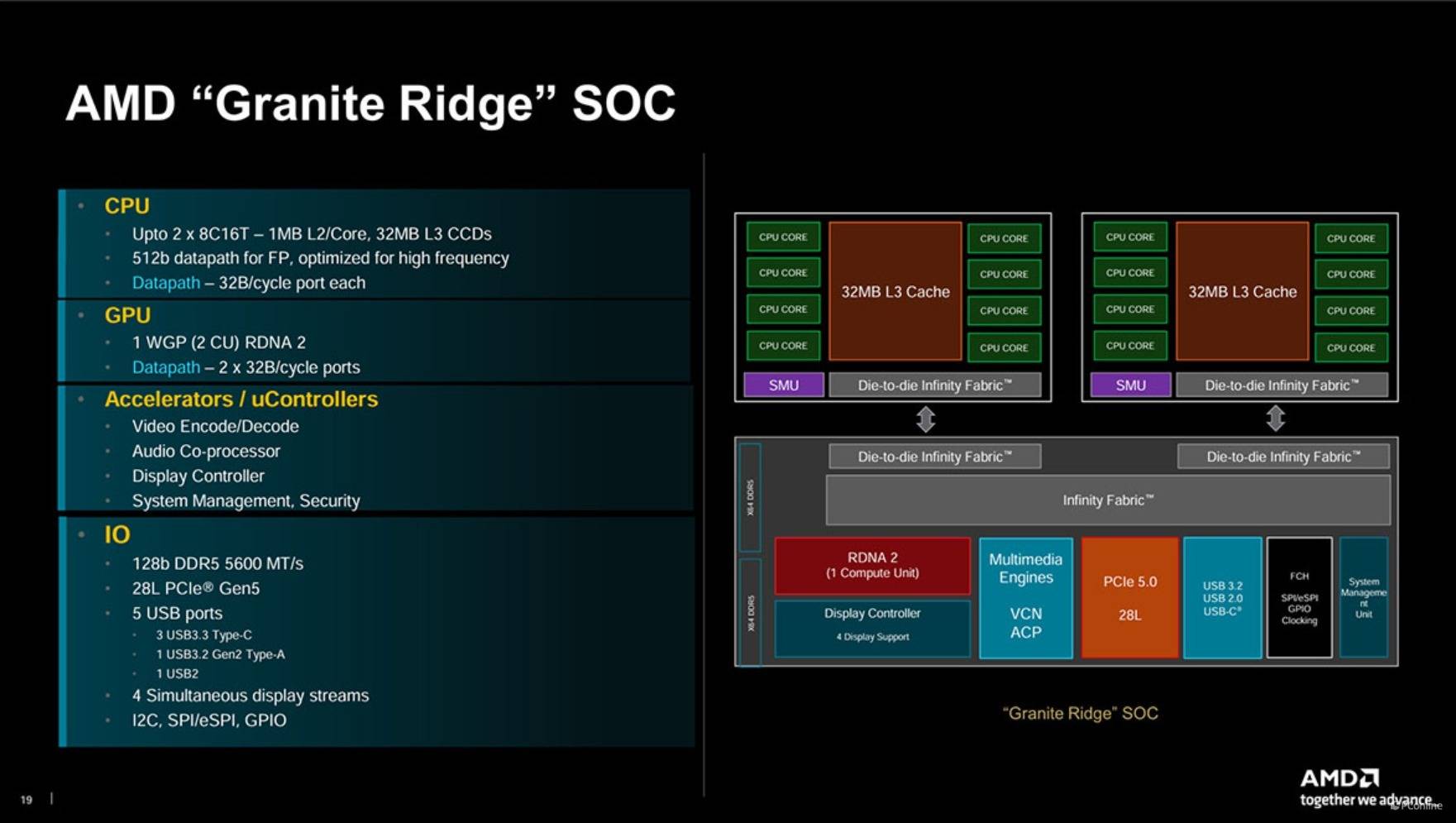The image size is (1456, 823).
Task: Click the black FCH block
Action: tap(1299, 597)
